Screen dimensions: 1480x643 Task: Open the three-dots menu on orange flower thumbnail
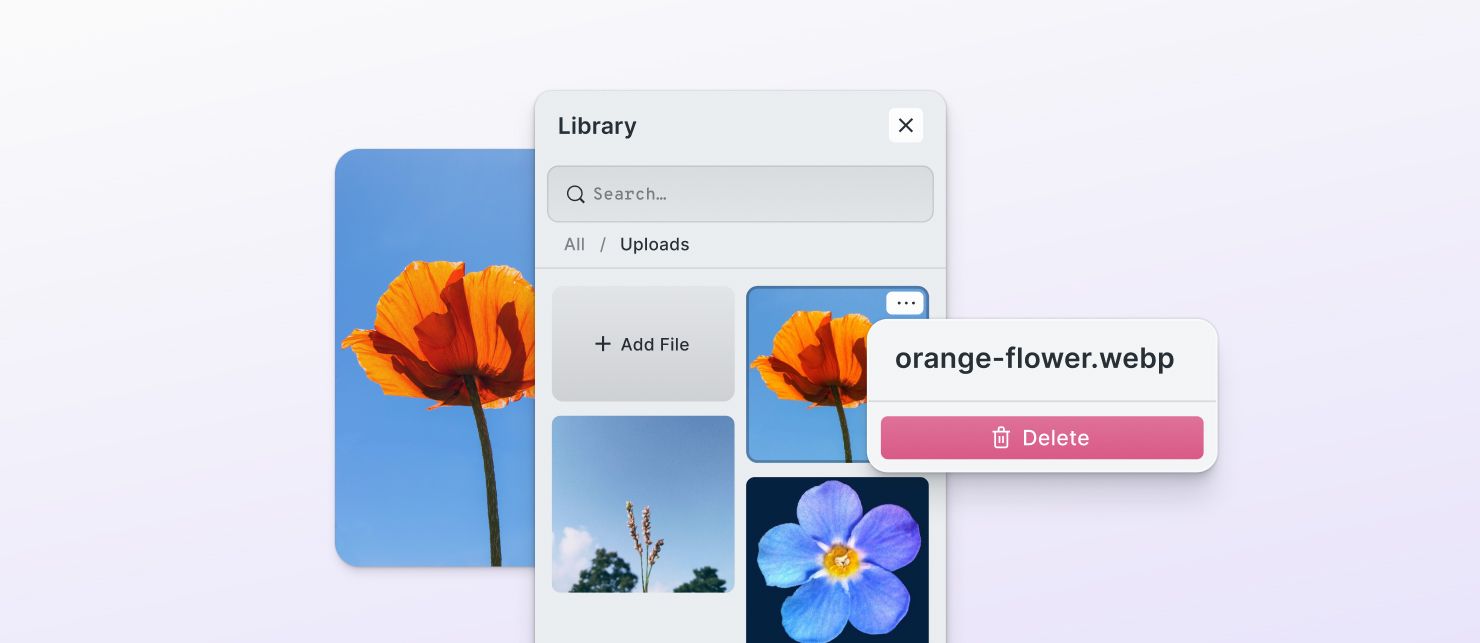coord(905,303)
